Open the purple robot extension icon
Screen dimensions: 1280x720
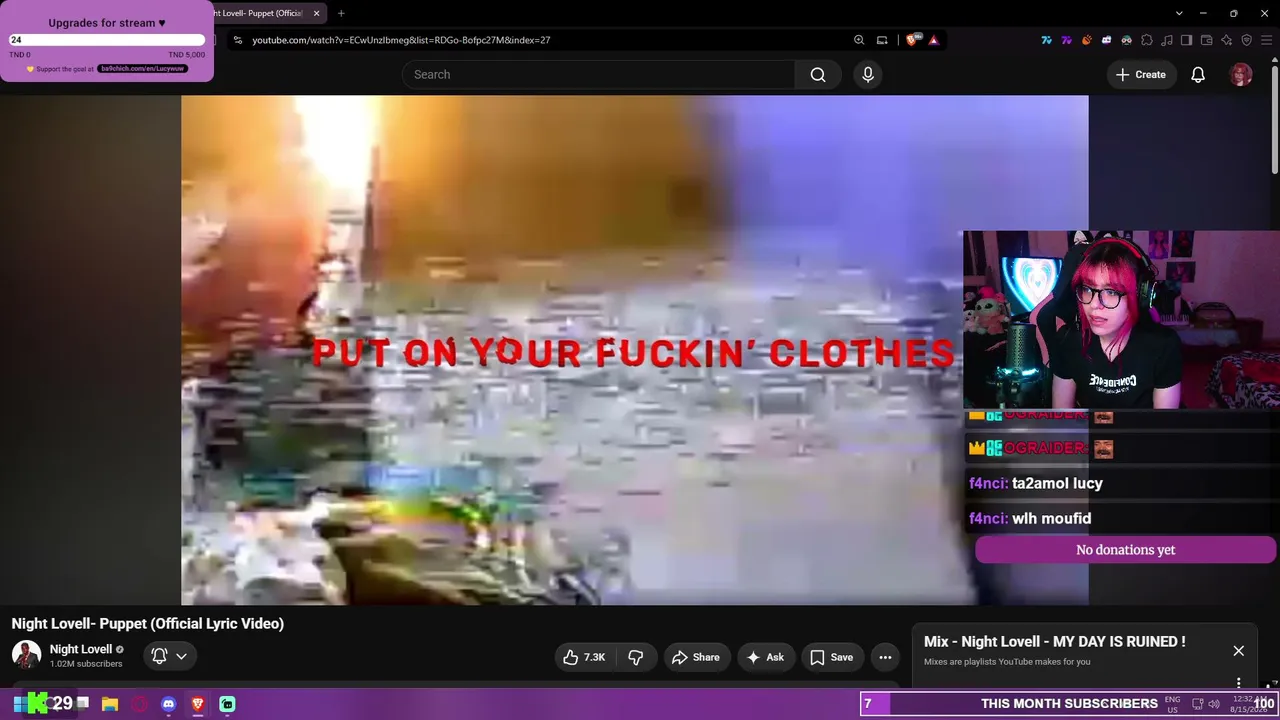(1107, 40)
